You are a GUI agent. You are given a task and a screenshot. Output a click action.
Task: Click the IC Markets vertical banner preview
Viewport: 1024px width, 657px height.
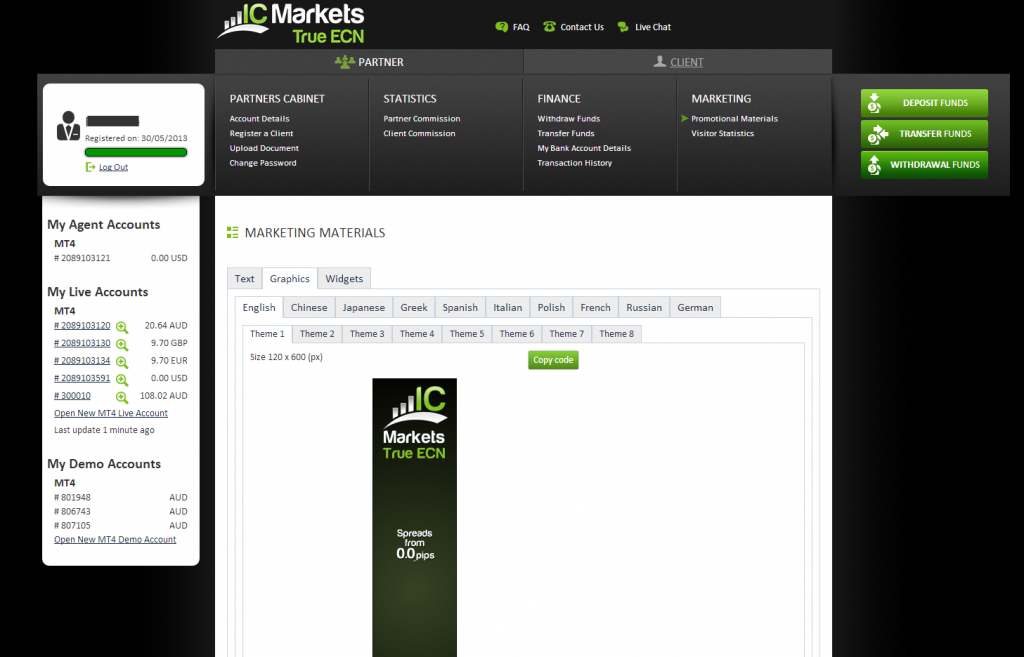click(414, 516)
